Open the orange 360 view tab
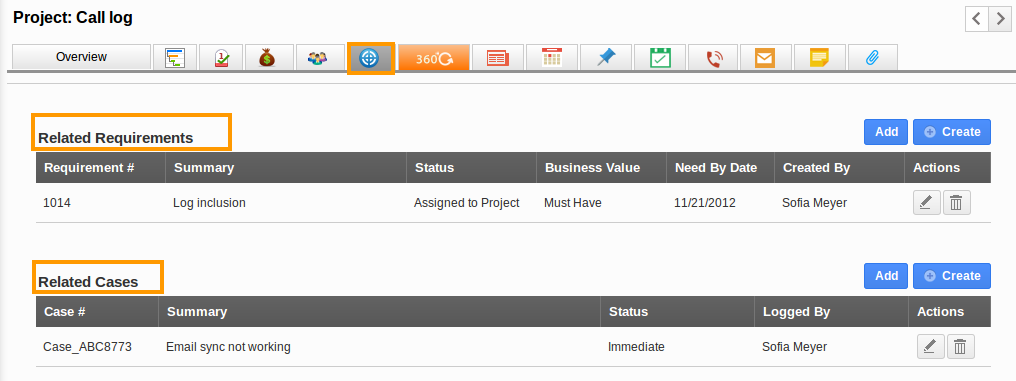The image size is (1016, 381). click(433, 58)
